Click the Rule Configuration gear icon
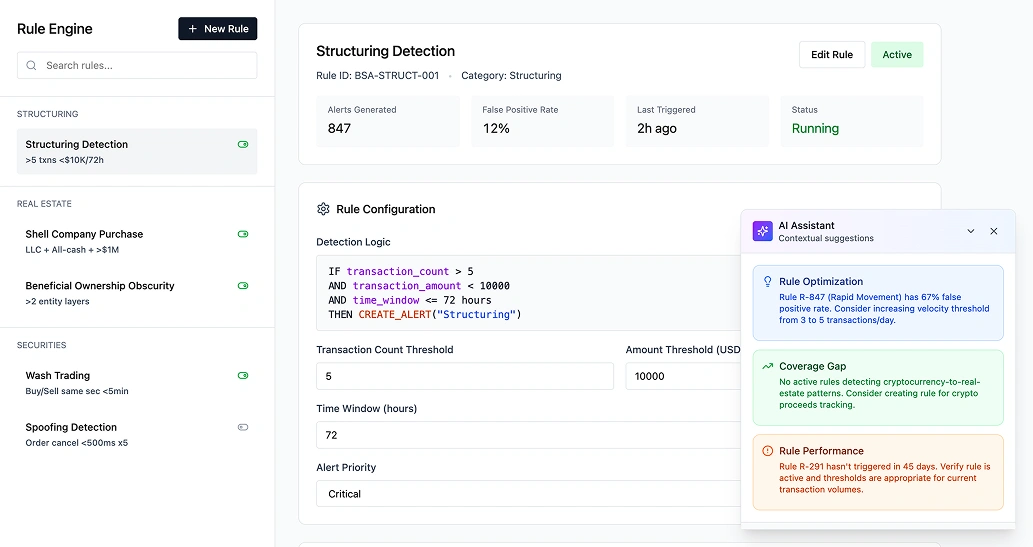Image resolution: width=1033 pixels, height=547 pixels. [x=323, y=209]
